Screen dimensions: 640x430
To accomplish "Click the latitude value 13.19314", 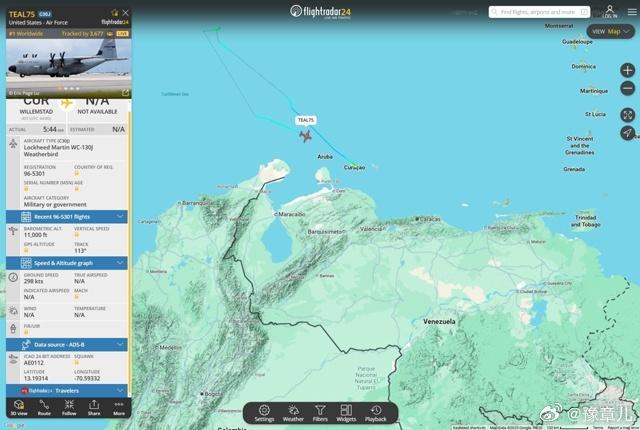I will coord(36,379).
